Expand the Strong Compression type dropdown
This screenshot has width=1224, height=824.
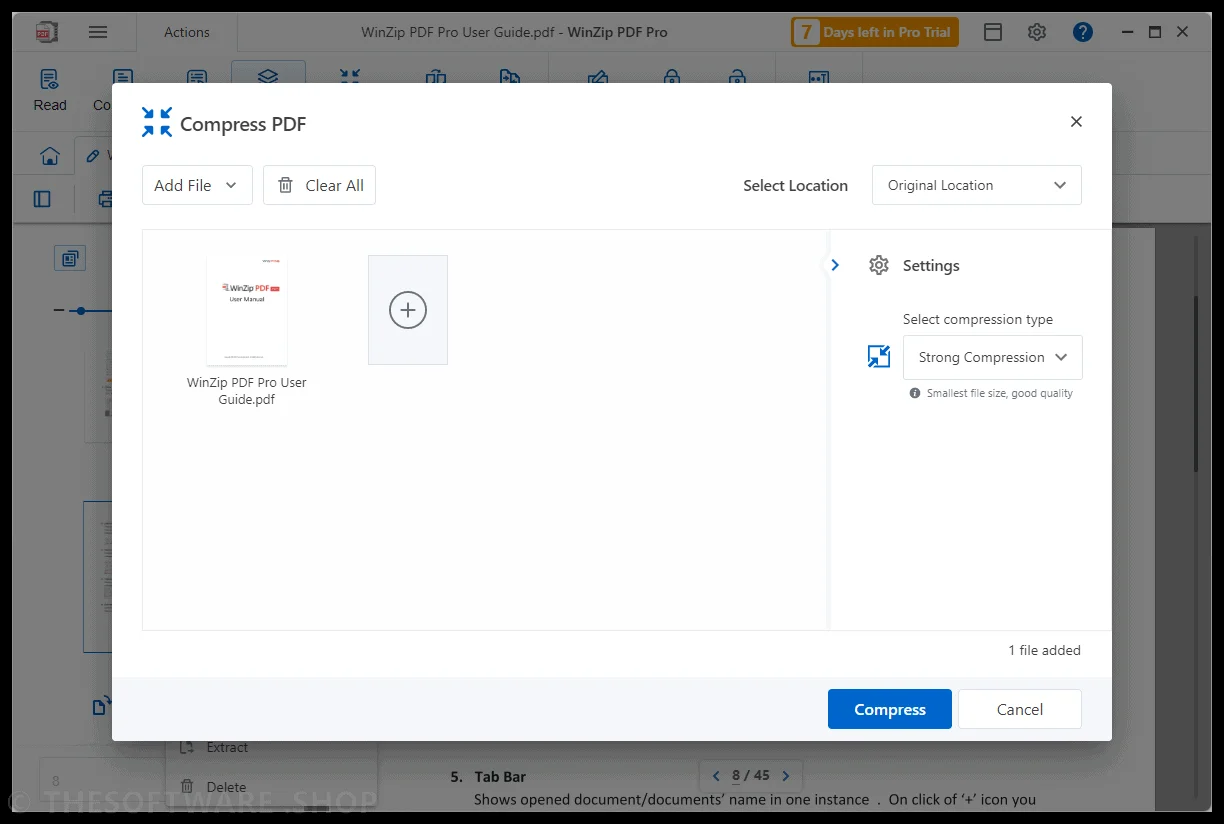(x=992, y=357)
